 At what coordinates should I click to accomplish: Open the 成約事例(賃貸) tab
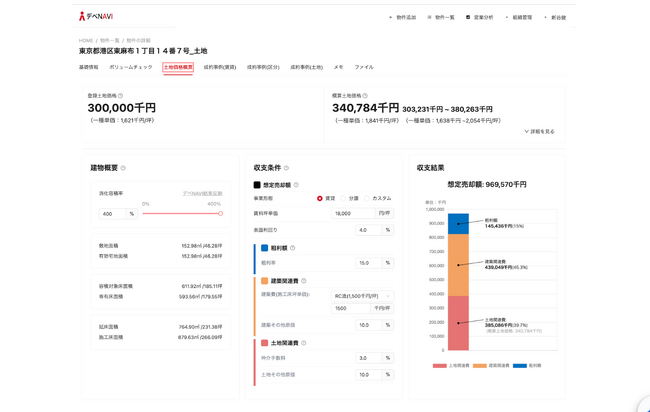[x=220, y=67]
